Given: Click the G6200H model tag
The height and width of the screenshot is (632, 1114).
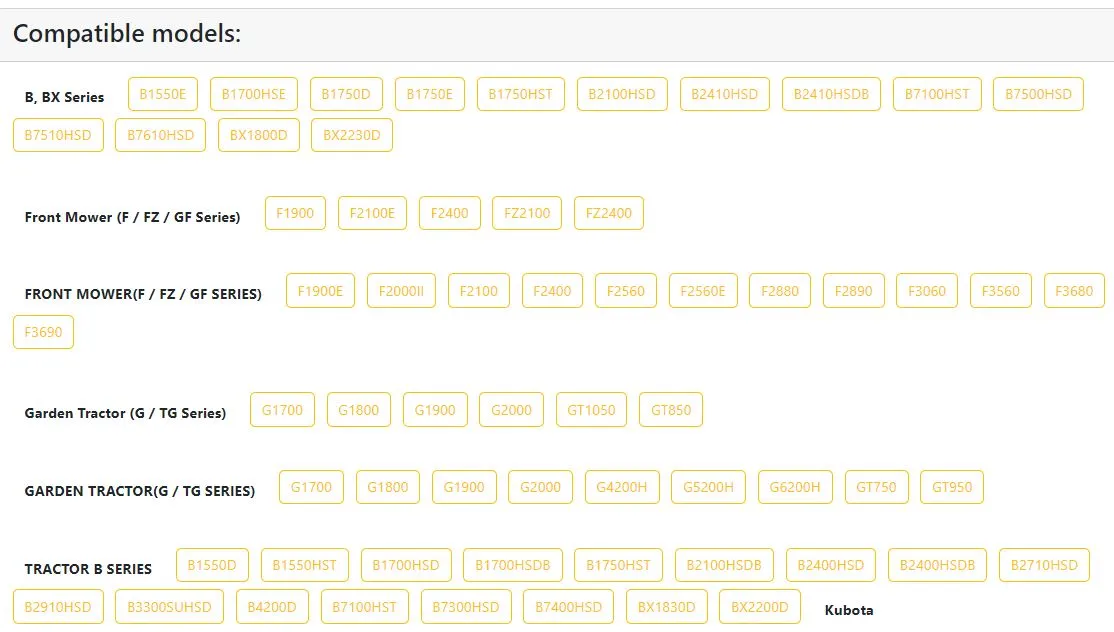Looking at the screenshot, I should 795,487.
